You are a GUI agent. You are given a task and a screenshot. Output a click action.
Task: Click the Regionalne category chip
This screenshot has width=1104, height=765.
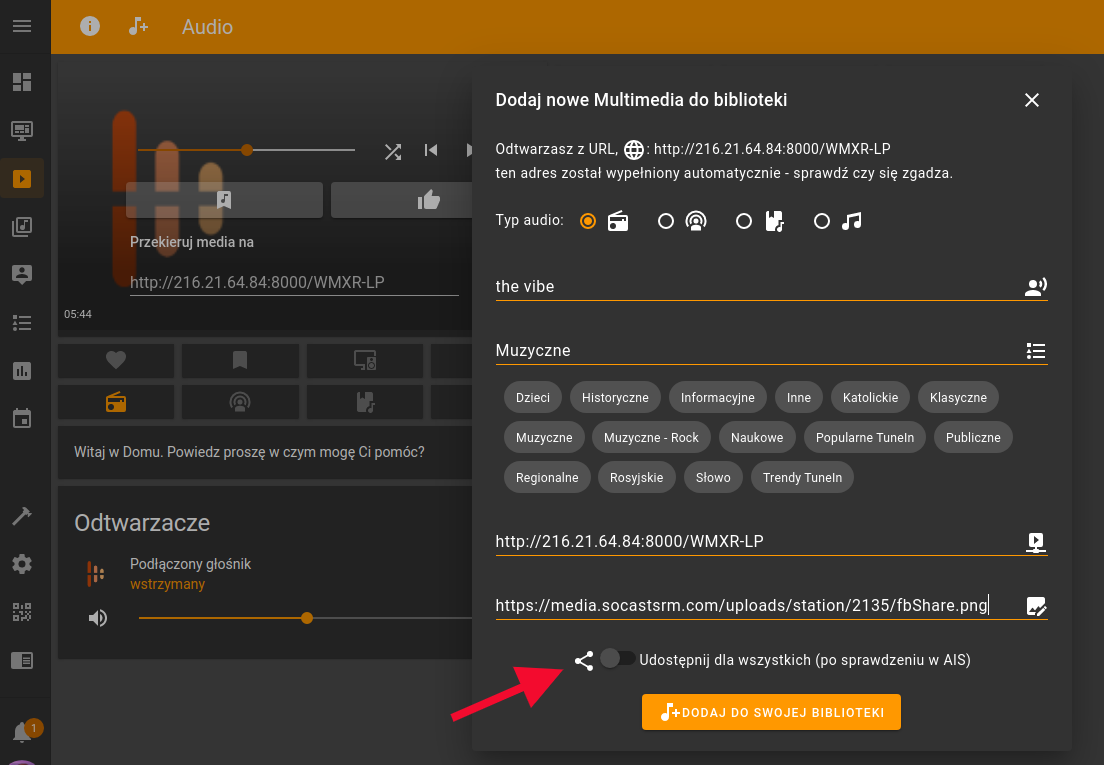tap(547, 478)
